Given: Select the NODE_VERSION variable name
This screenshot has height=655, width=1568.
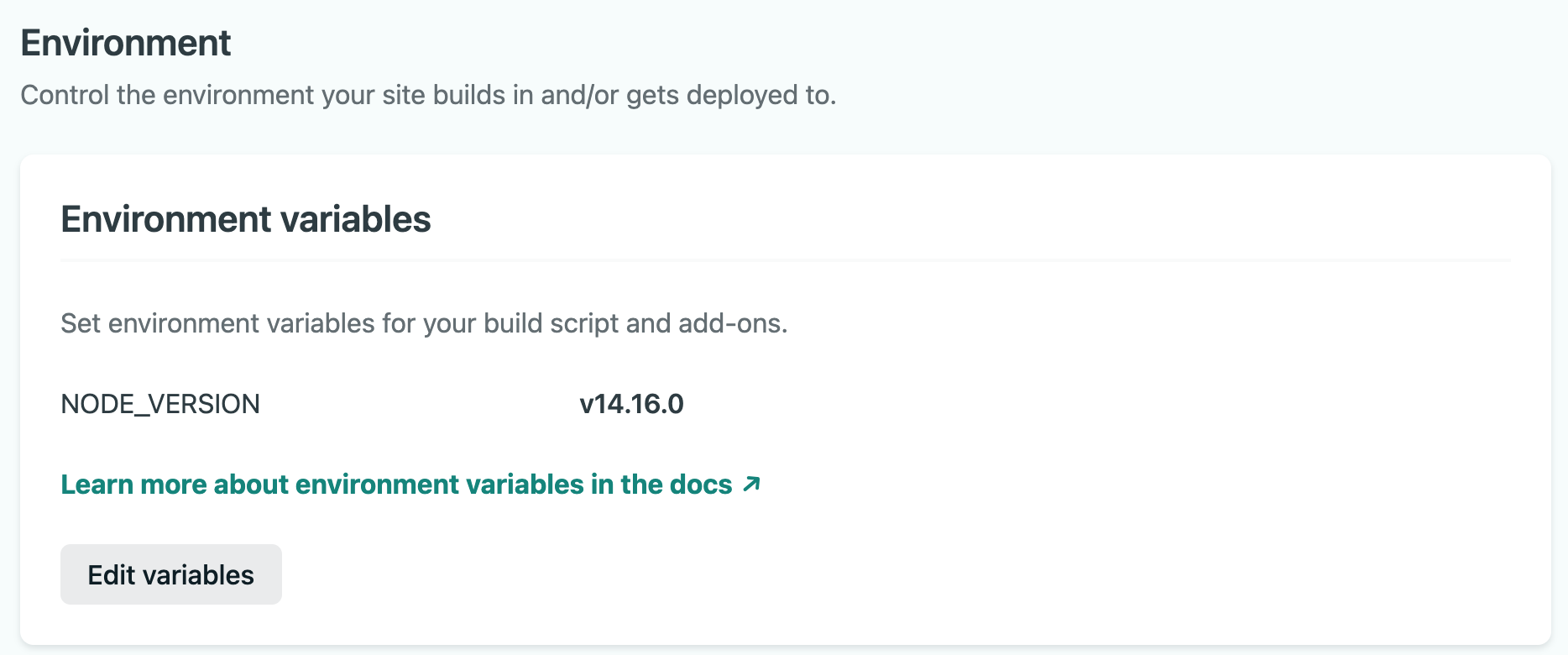Looking at the screenshot, I should [x=160, y=404].
